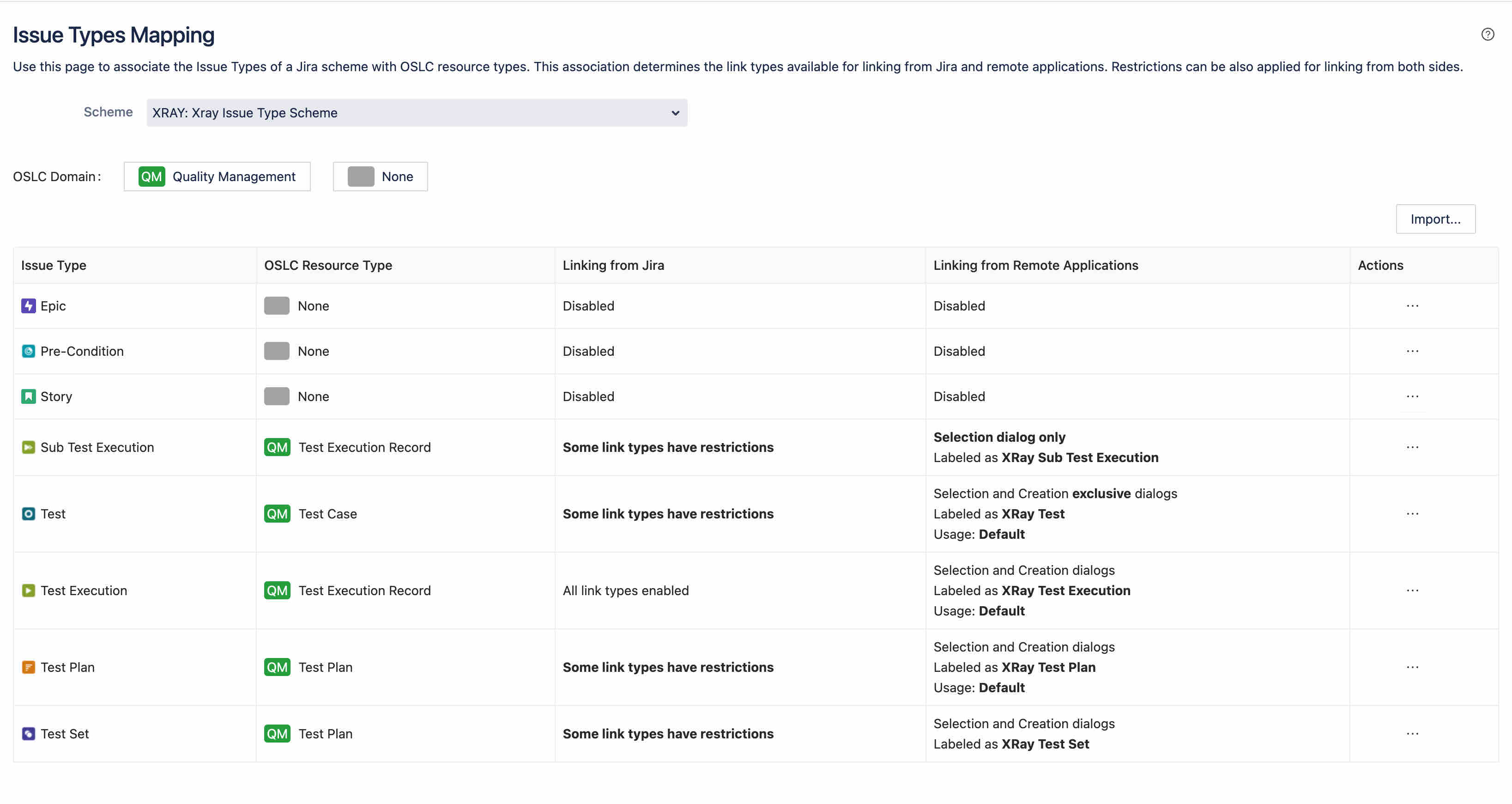The height and width of the screenshot is (804, 1512).
Task: Click the Sub Test Execution icon
Action: tap(28, 448)
